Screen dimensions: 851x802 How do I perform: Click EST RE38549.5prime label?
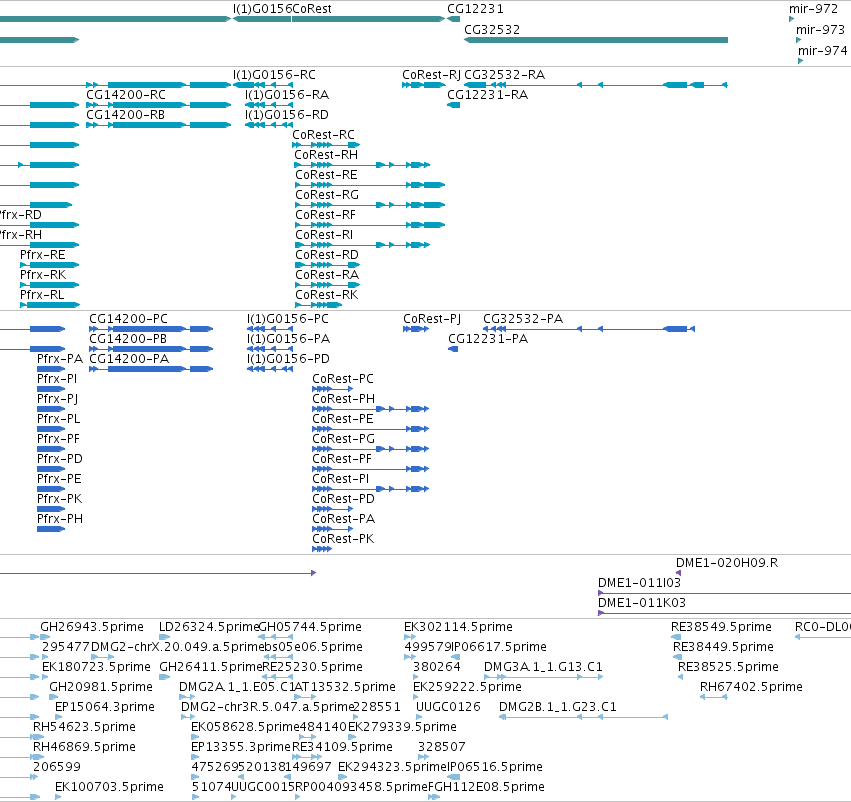721,627
